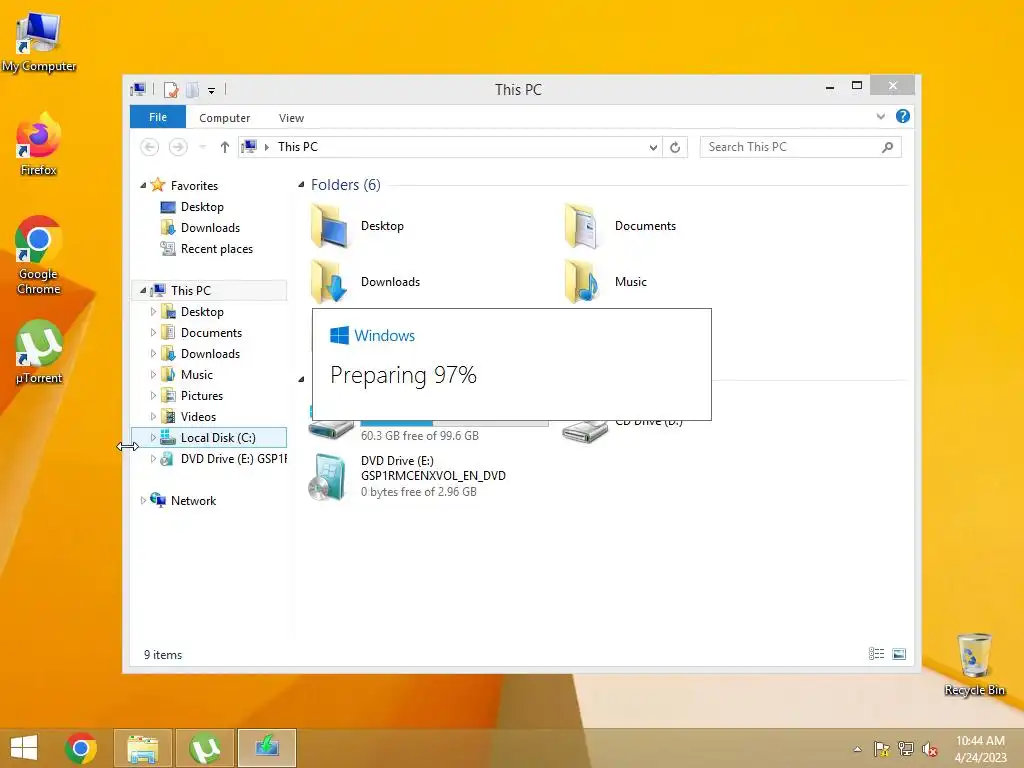The image size is (1024, 768).
Task: Expand Documents in navigation tree
Action: tap(153, 333)
